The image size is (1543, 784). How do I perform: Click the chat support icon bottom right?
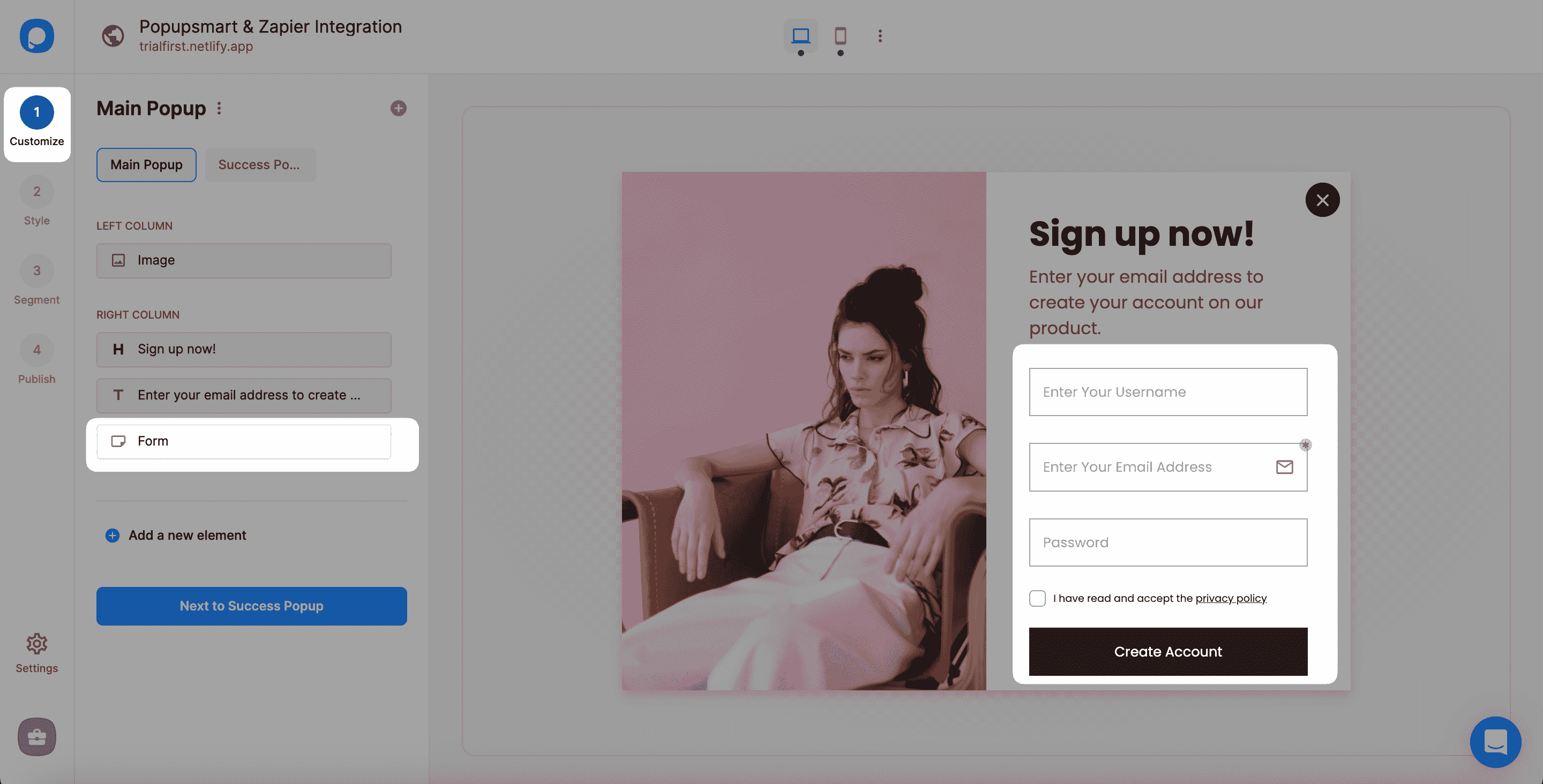click(x=1496, y=742)
